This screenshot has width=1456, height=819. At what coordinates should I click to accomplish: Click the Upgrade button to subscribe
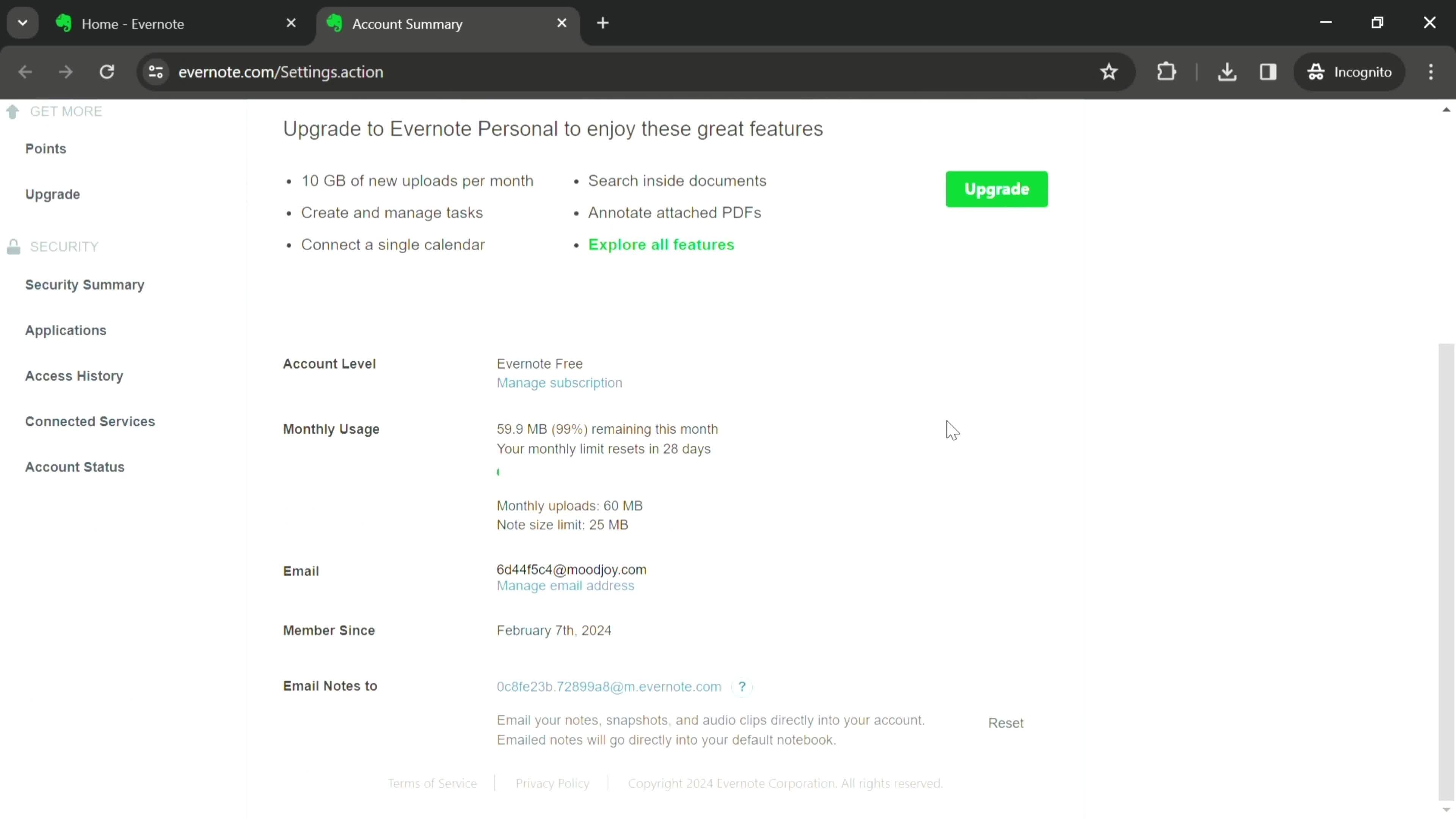997,189
